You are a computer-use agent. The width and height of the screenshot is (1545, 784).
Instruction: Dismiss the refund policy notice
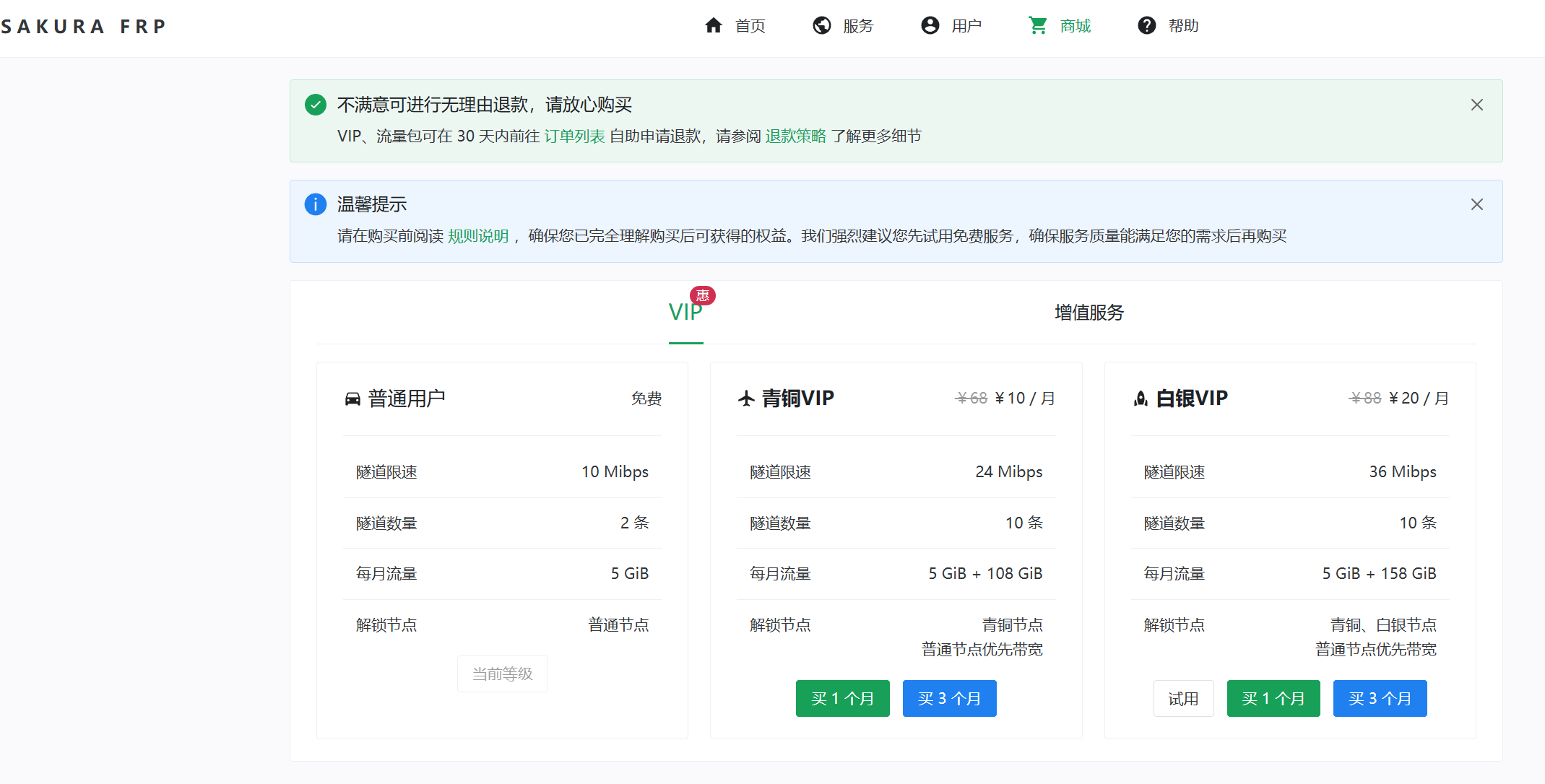tap(1476, 105)
